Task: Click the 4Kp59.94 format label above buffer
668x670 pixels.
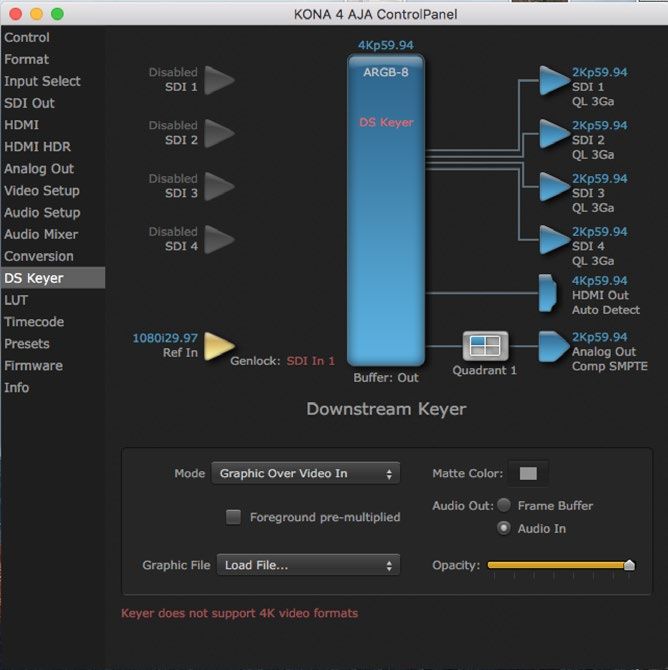Action: coord(386,45)
